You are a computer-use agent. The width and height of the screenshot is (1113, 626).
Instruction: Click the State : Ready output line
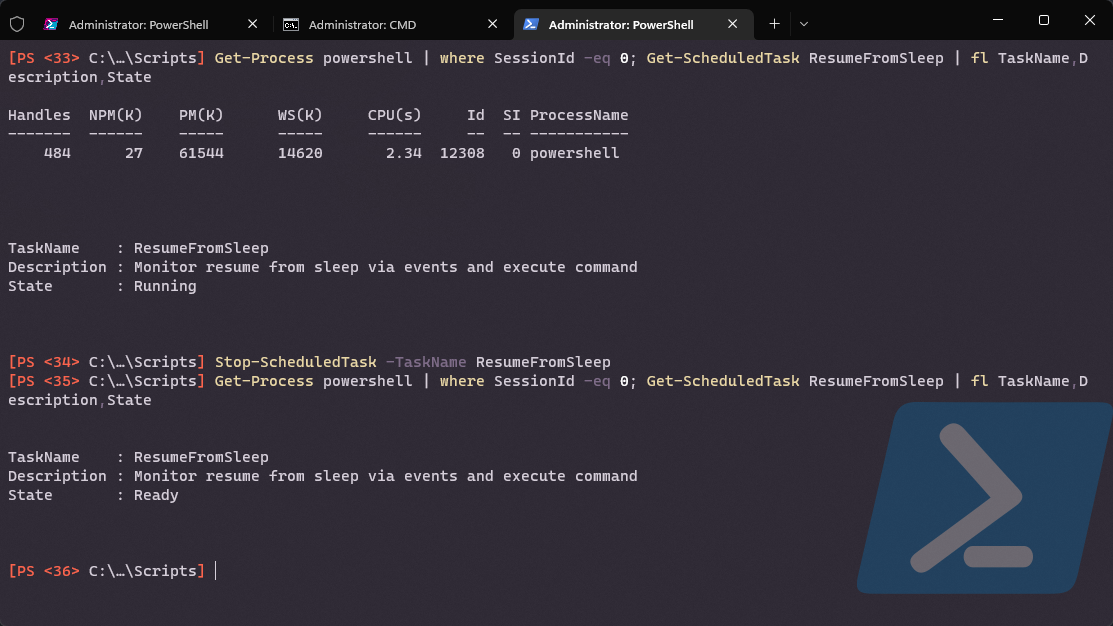[x=90, y=494]
